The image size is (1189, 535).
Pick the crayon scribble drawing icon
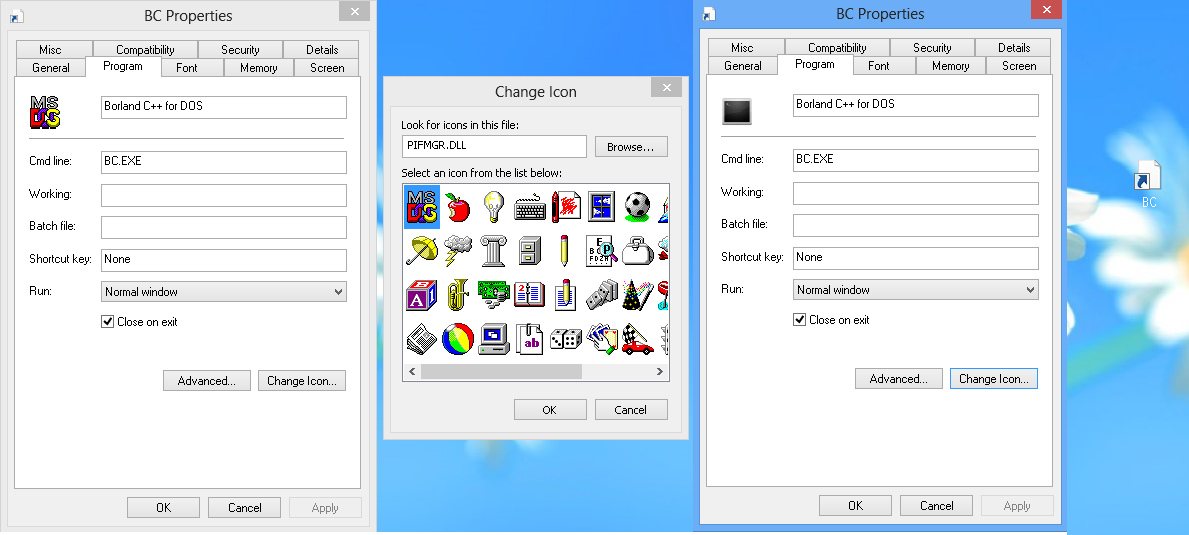[566, 206]
